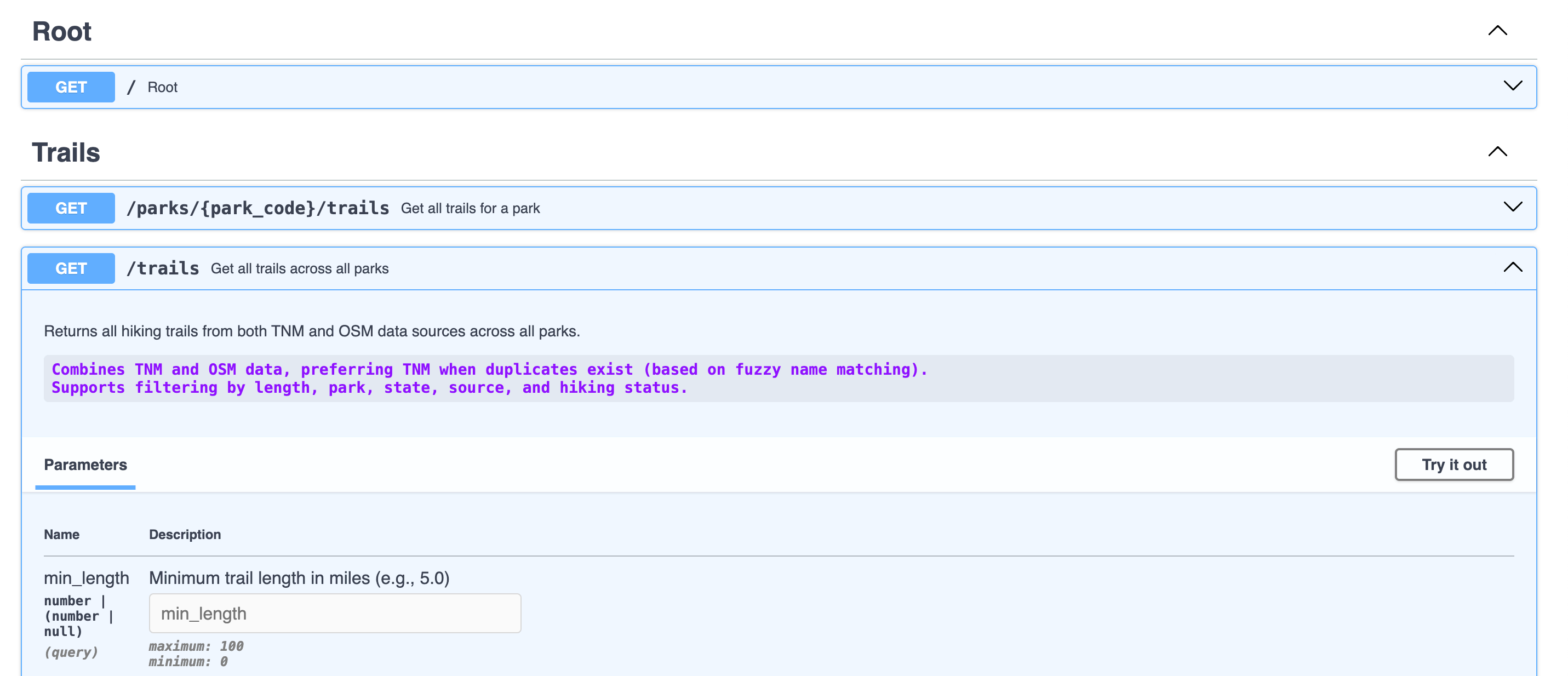Click the min_length parameter name
Screen dimensions: 1568x676
(x=87, y=577)
